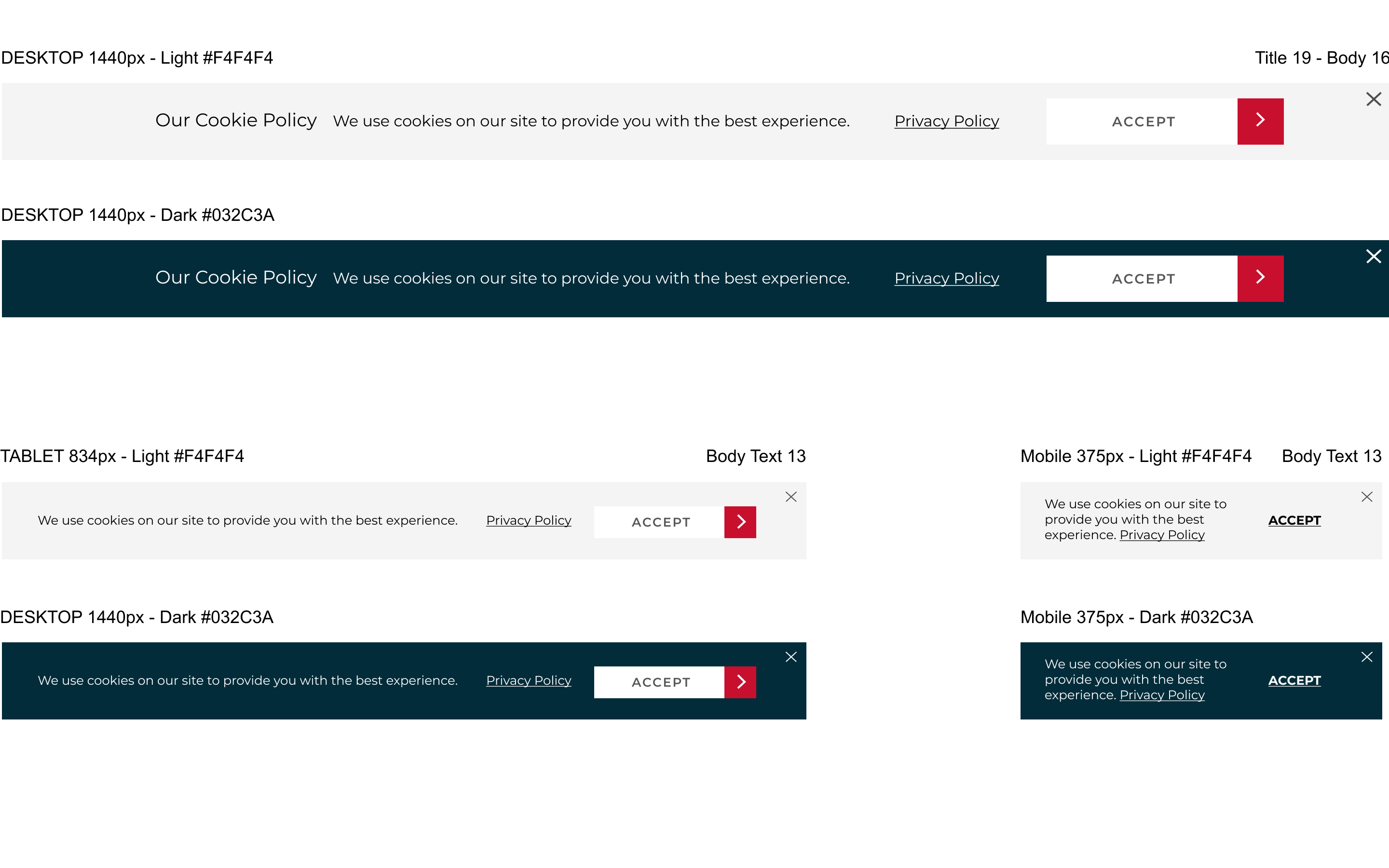
Task: Click 'Title 19 - Body 16' label
Action: [1321, 58]
